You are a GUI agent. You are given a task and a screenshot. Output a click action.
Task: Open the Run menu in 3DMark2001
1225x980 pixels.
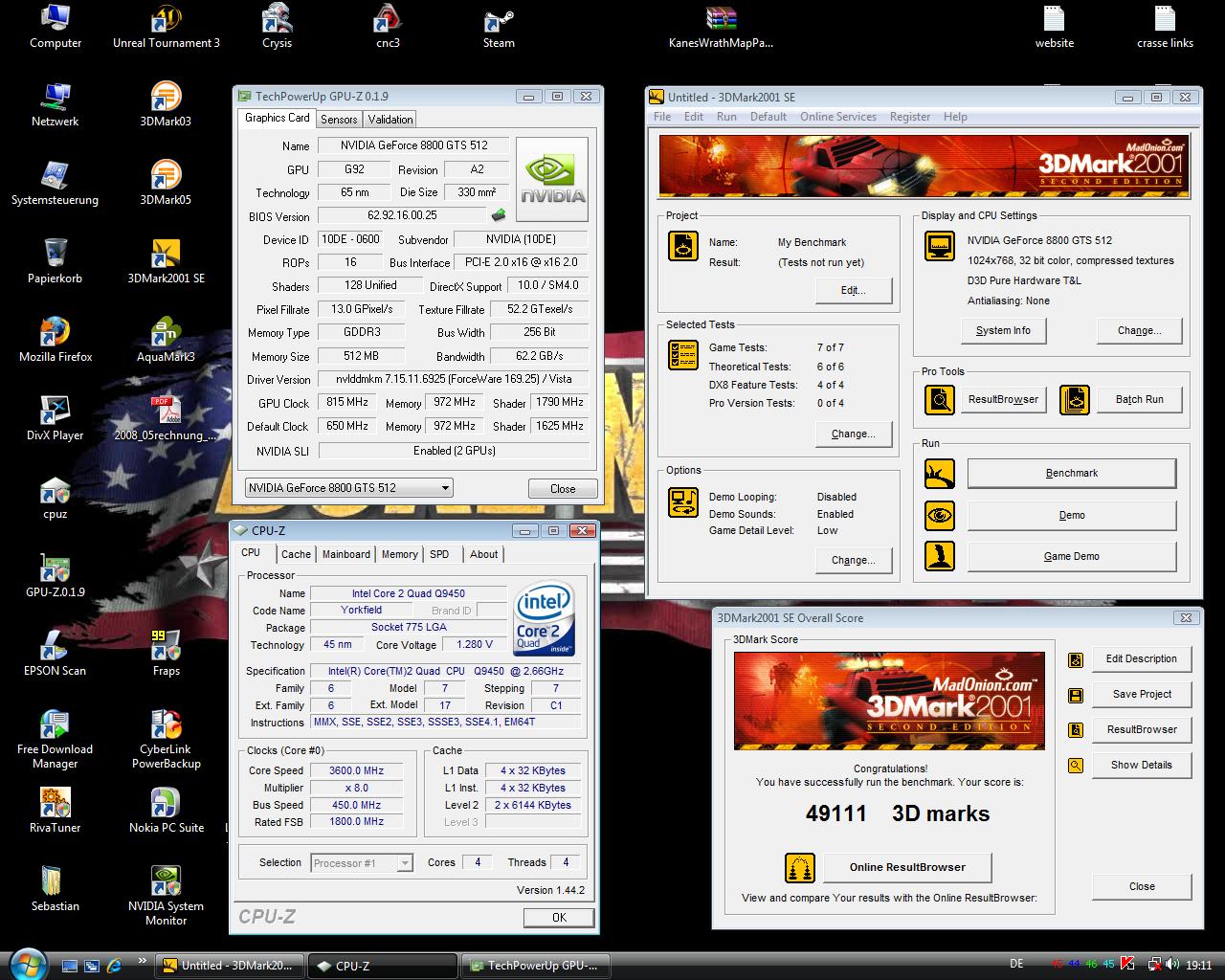[x=726, y=117]
